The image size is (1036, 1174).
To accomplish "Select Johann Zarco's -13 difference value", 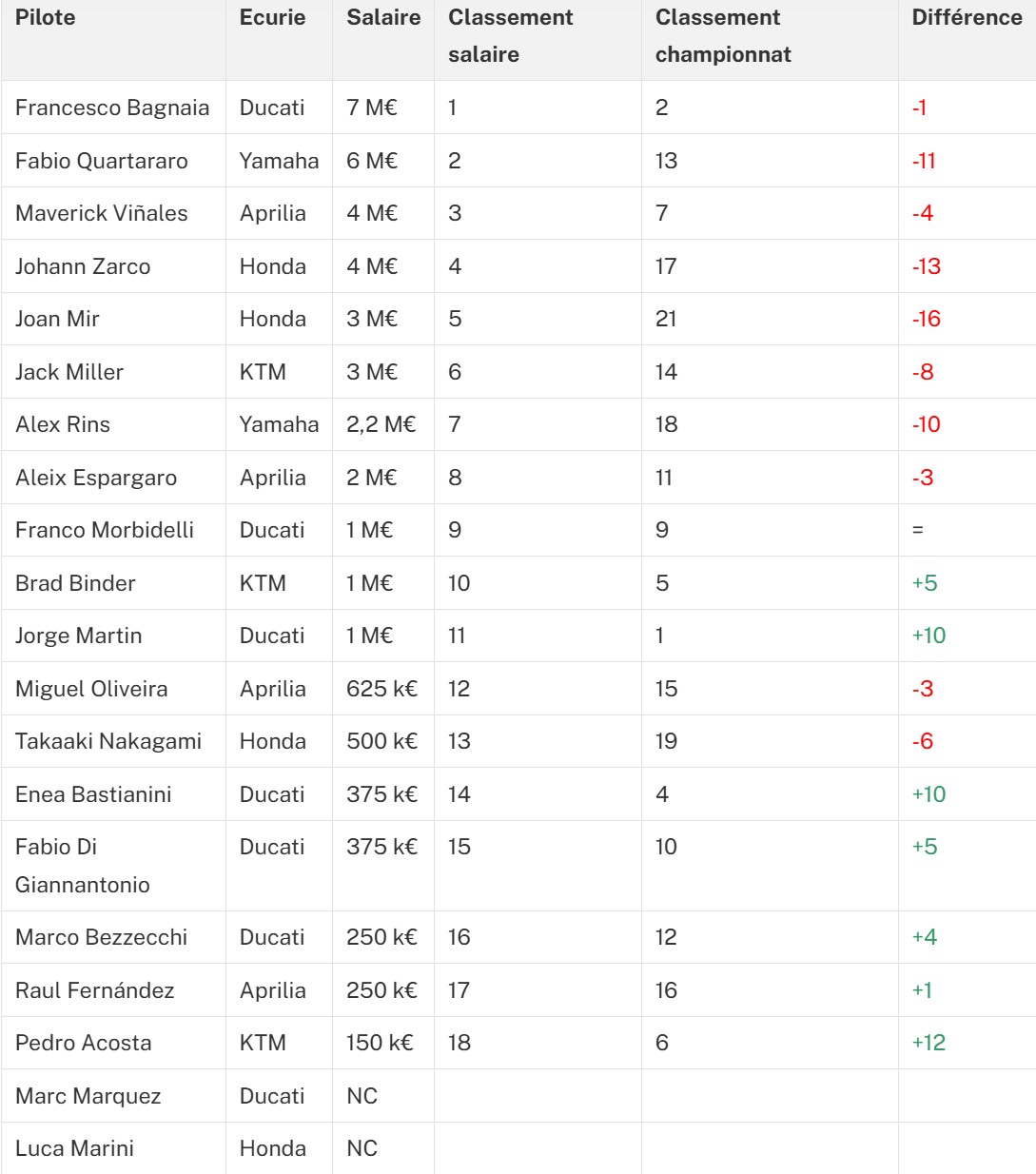I will coord(926,266).
